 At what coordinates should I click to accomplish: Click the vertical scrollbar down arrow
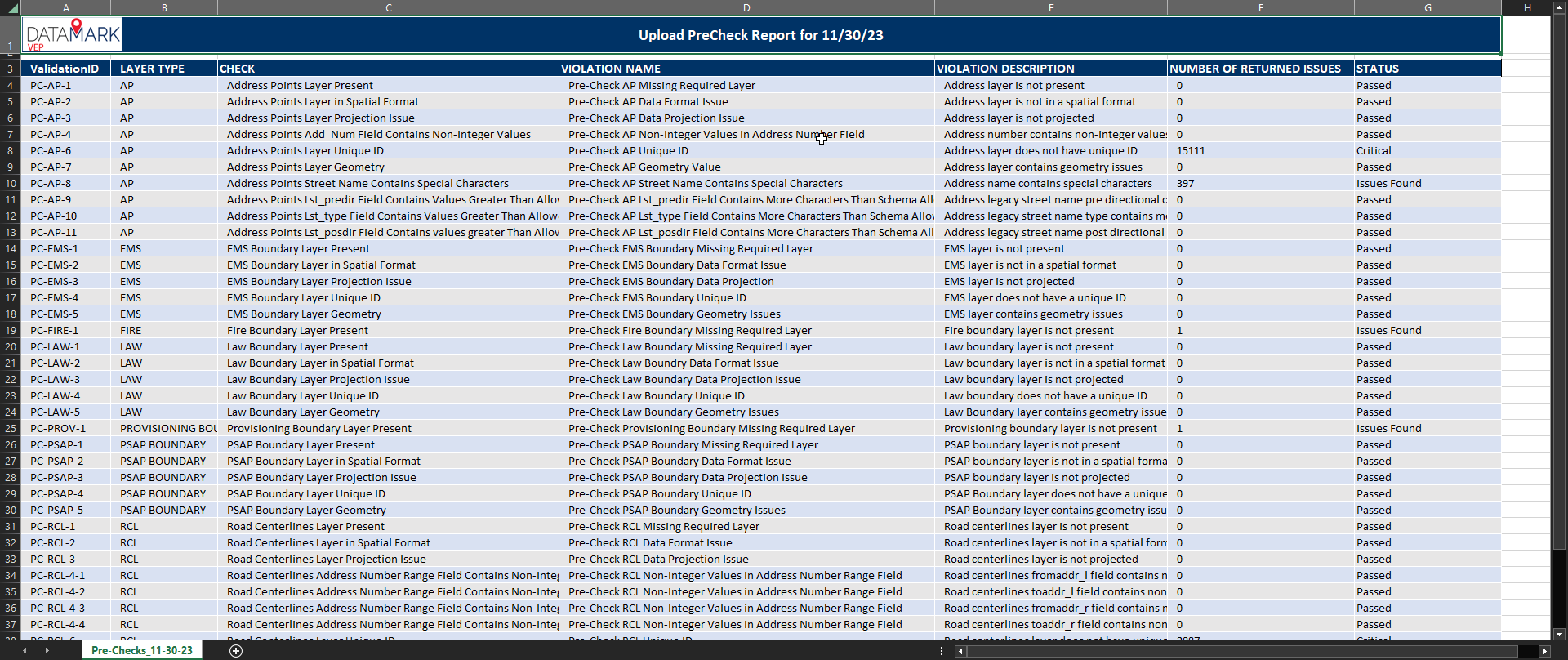[1559, 634]
